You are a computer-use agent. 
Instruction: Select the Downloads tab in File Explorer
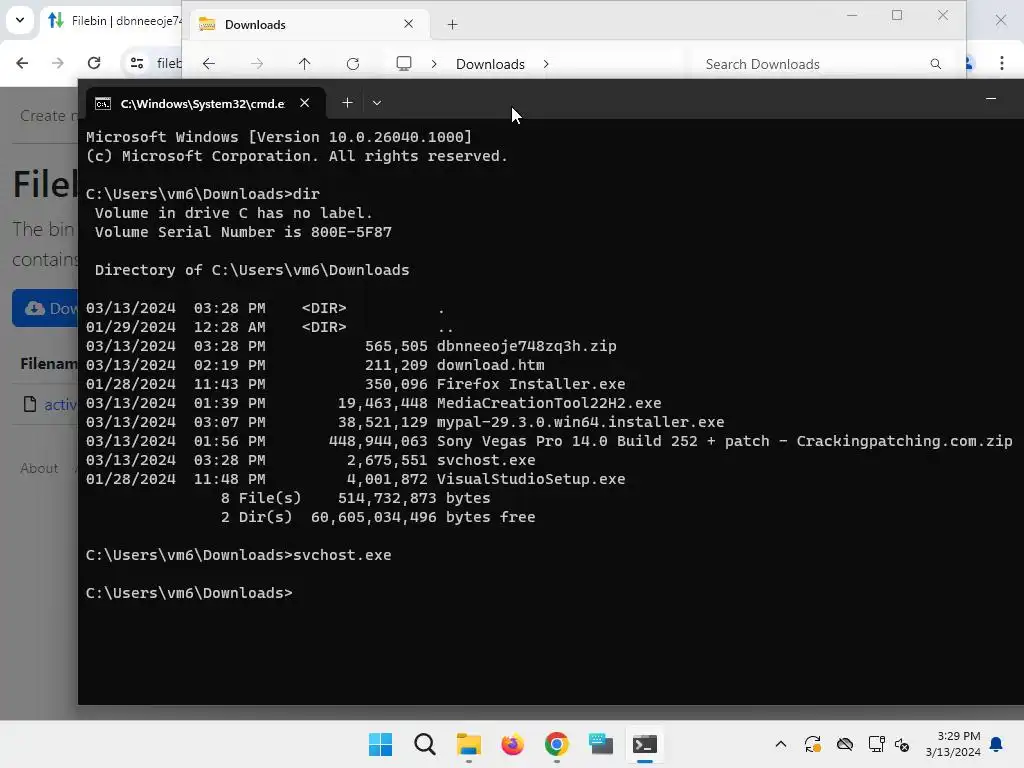[x=307, y=24]
